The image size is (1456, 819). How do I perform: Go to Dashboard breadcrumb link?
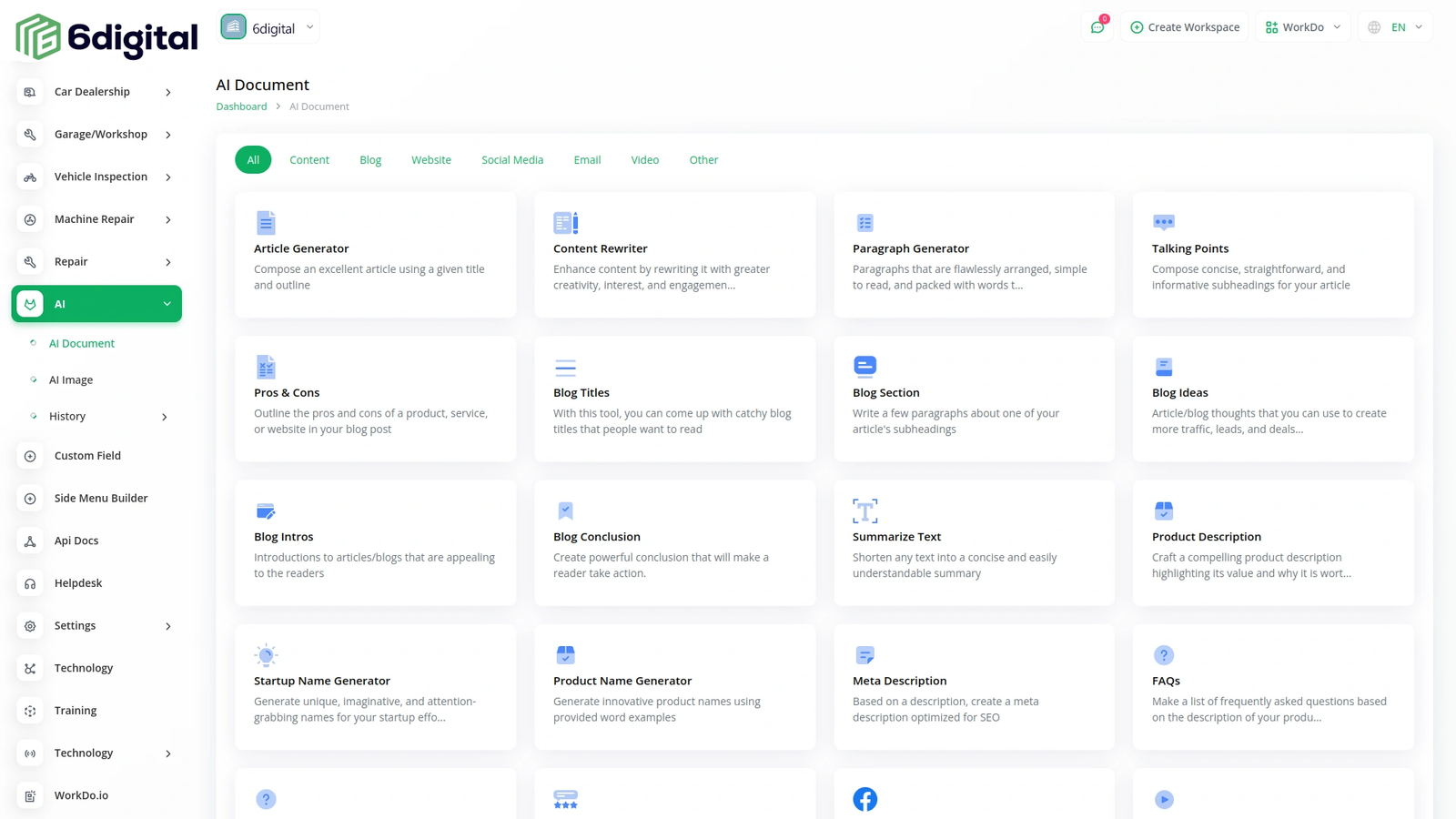click(x=241, y=106)
